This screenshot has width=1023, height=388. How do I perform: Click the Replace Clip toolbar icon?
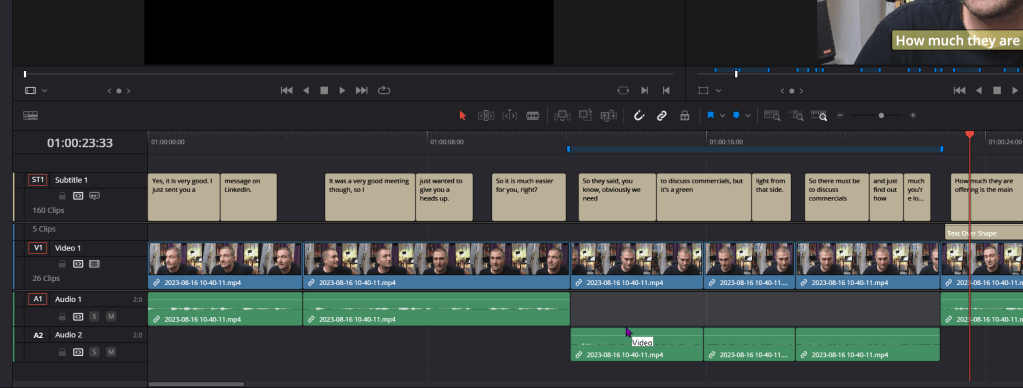[609, 115]
